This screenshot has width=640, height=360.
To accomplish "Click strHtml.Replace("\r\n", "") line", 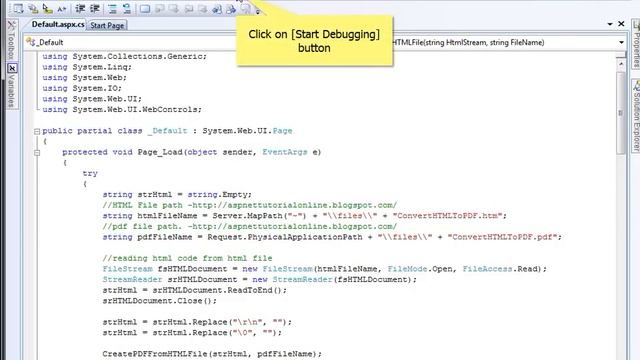I will (x=197, y=322).
